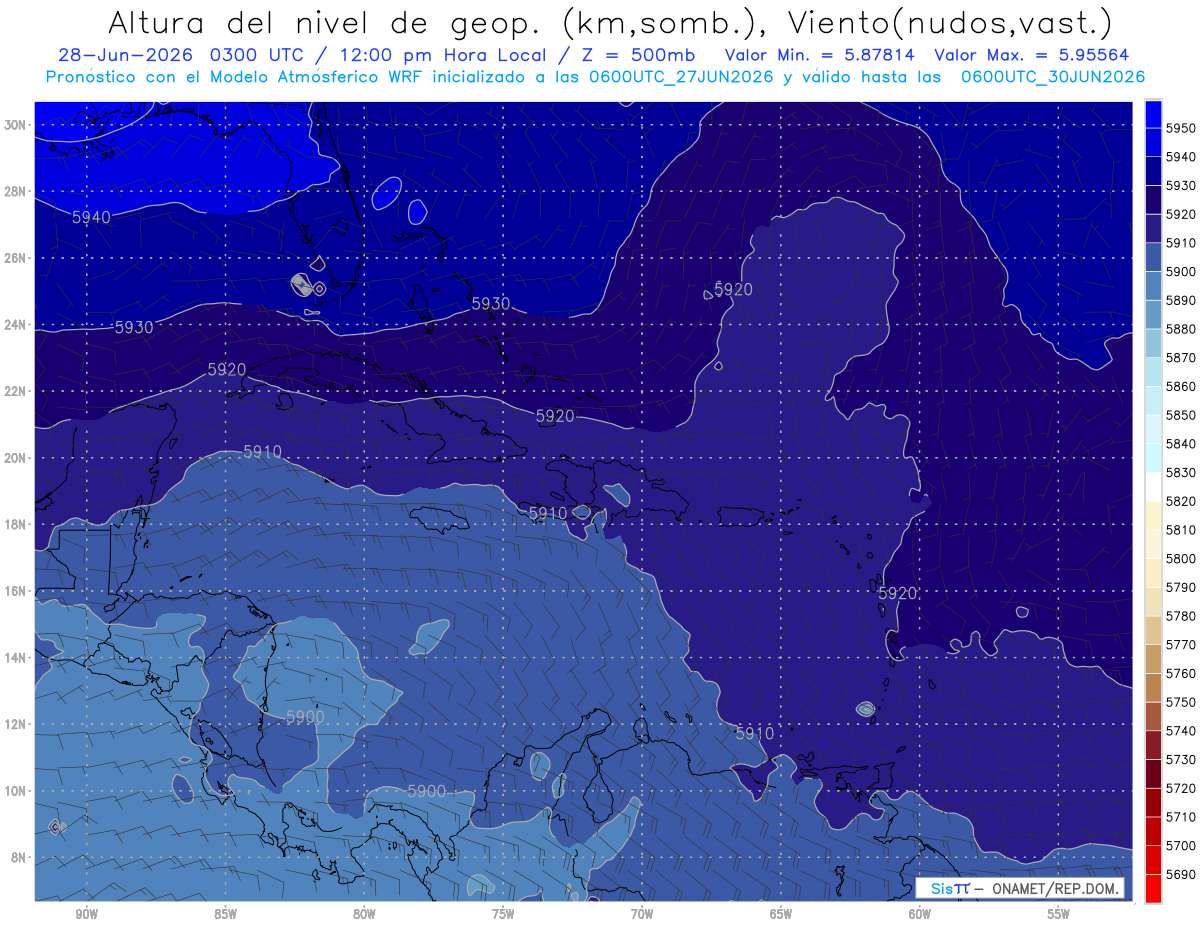Click the 5690 legend value label
The height and width of the screenshot is (927, 1200).
[1181, 874]
